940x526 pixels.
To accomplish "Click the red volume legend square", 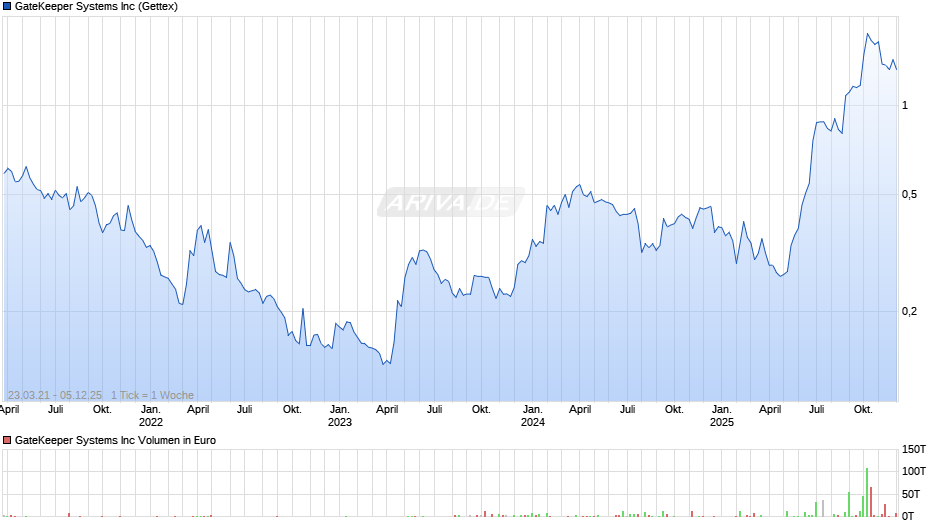I will pos(7,440).
